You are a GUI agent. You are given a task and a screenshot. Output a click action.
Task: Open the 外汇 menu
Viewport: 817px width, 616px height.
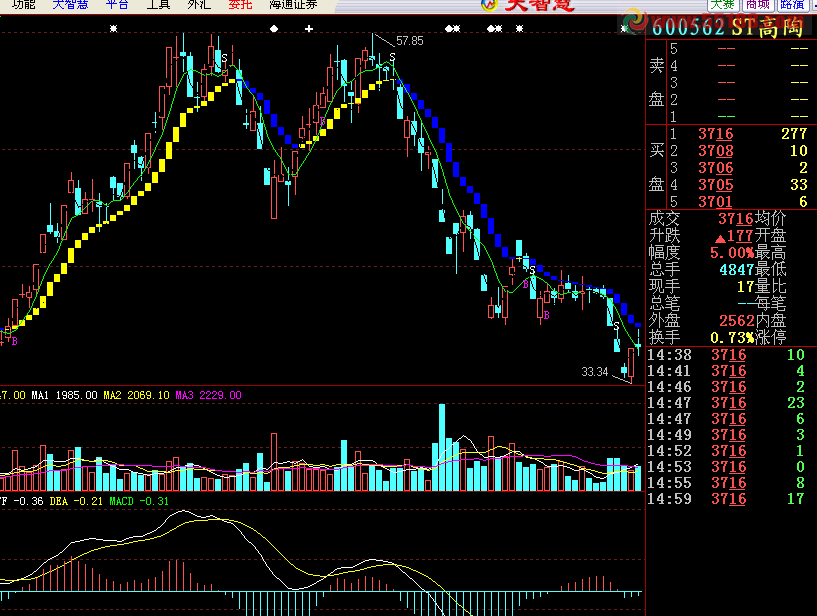tap(199, 5)
